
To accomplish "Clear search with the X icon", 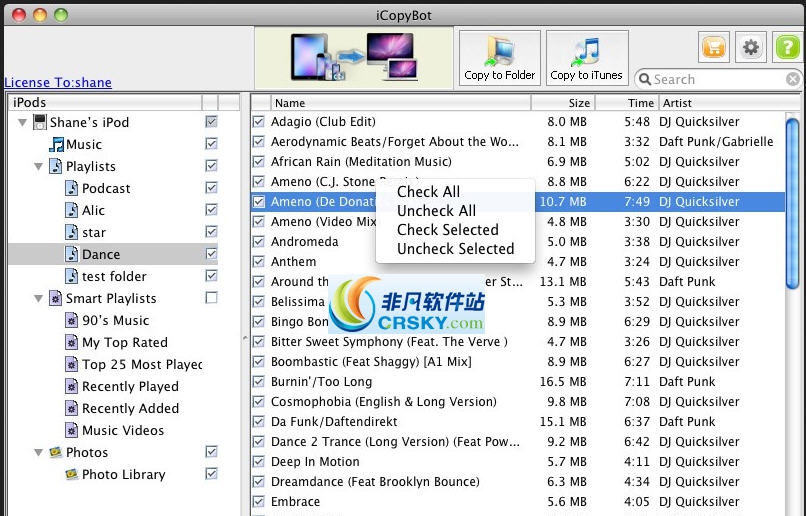I will 793,79.
